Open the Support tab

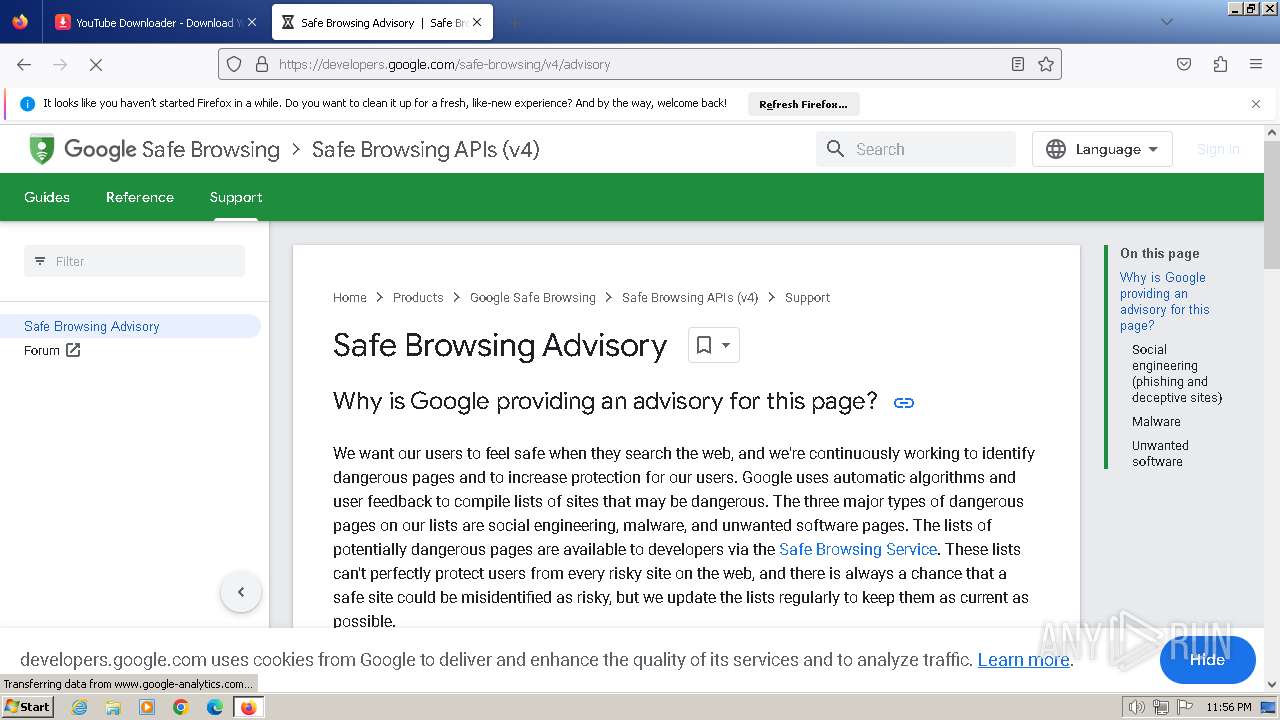[x=236, y=197]
